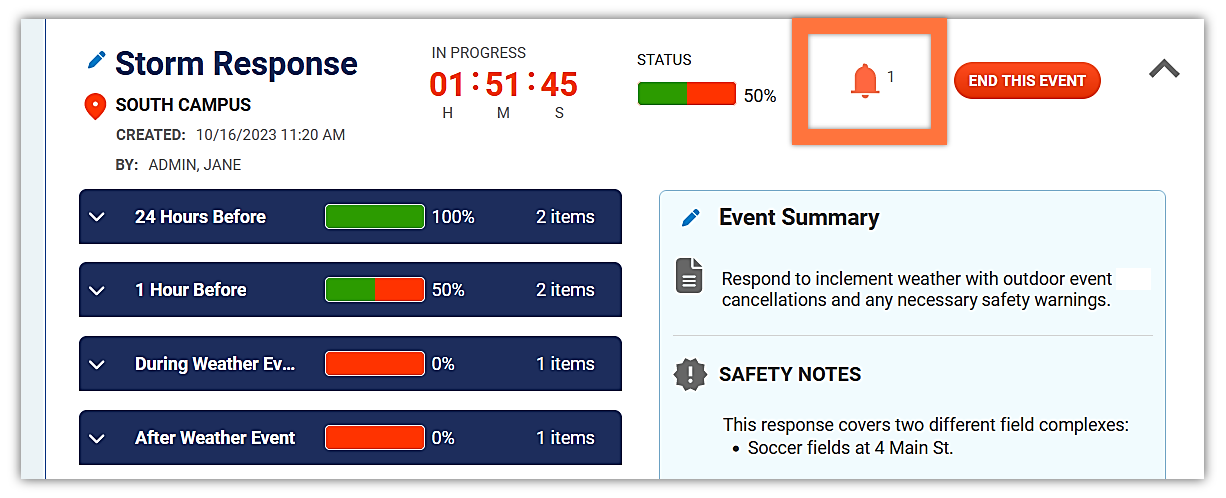Collapse the Storm Response event panel

(x=1164, y=69)
